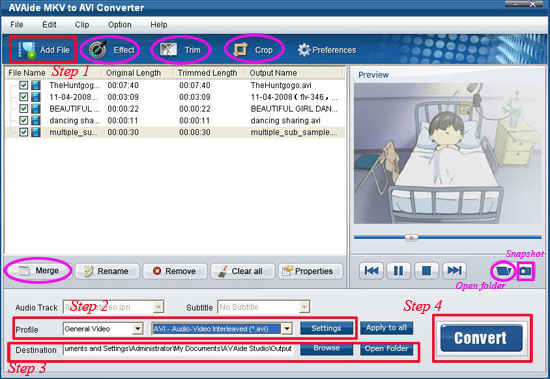Click the film icon for BEAUTIFUL file
Image resolution: width=550 pixels, height=379 pixels.
click(x=35, y=109)
